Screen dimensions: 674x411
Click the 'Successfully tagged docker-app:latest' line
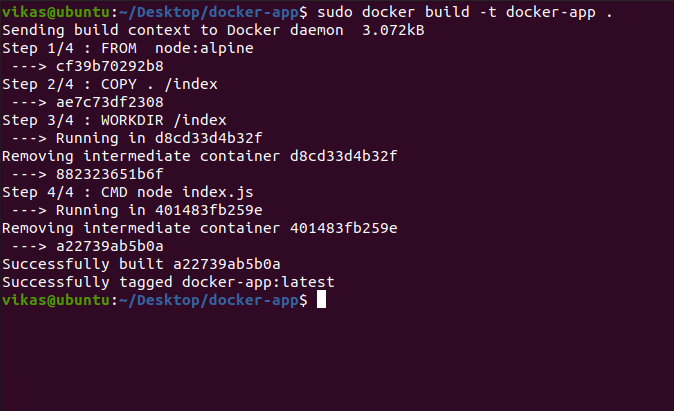pos(168,282)
